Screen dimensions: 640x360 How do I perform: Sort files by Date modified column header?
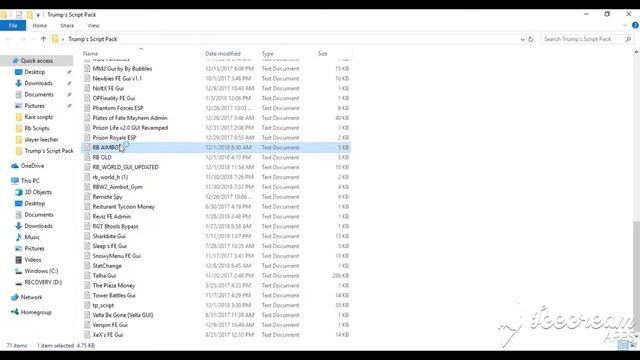[223, 53]
